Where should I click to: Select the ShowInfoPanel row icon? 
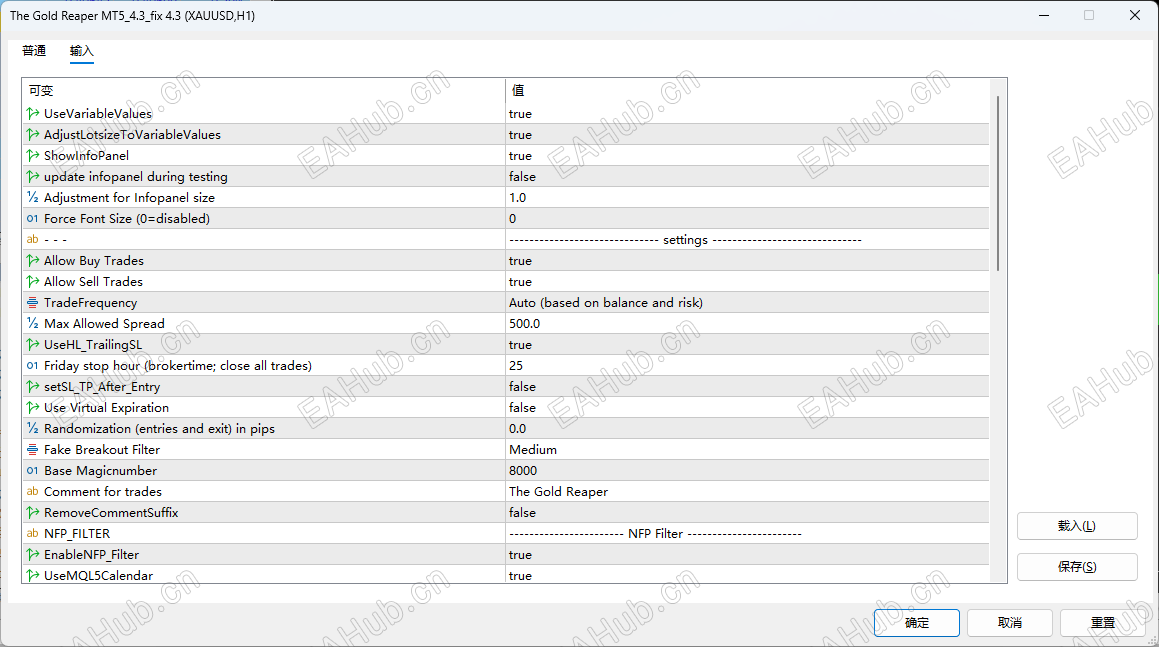33,155
